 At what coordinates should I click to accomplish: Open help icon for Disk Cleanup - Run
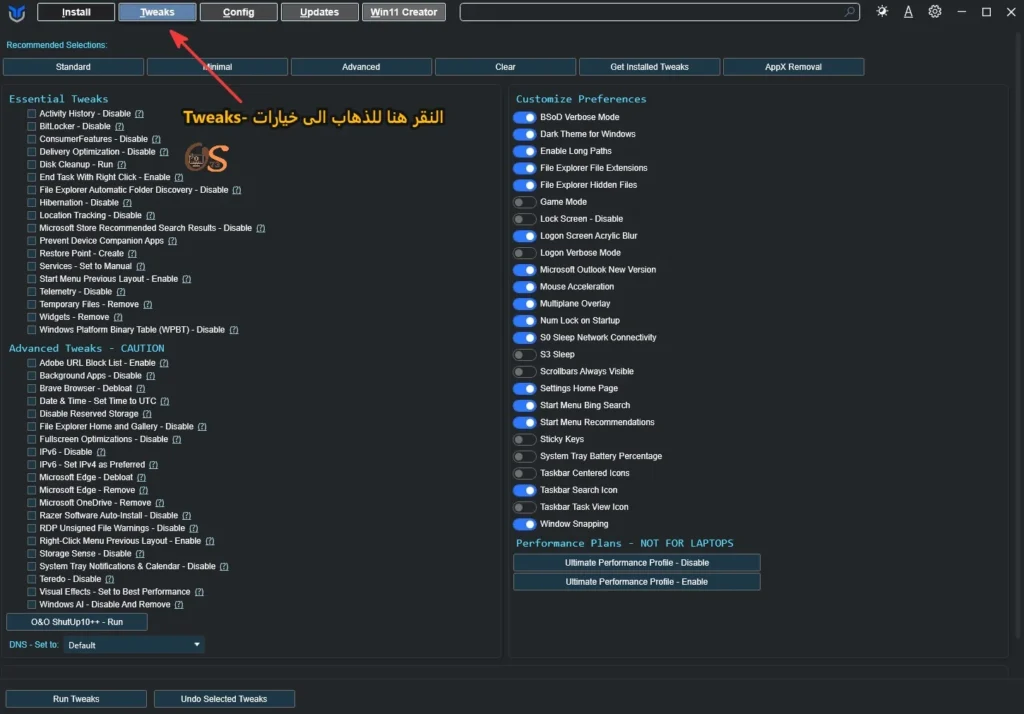pyautogui.click(x=121, y=165)
